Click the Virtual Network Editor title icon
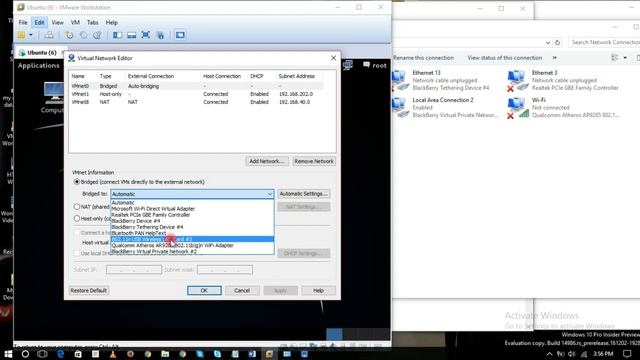 point(71,58)
